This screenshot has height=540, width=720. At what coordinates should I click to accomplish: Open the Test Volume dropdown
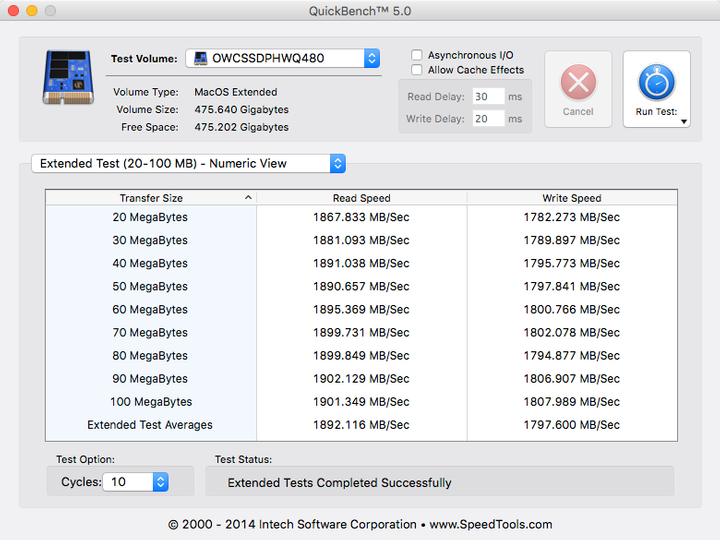(371, 59)
